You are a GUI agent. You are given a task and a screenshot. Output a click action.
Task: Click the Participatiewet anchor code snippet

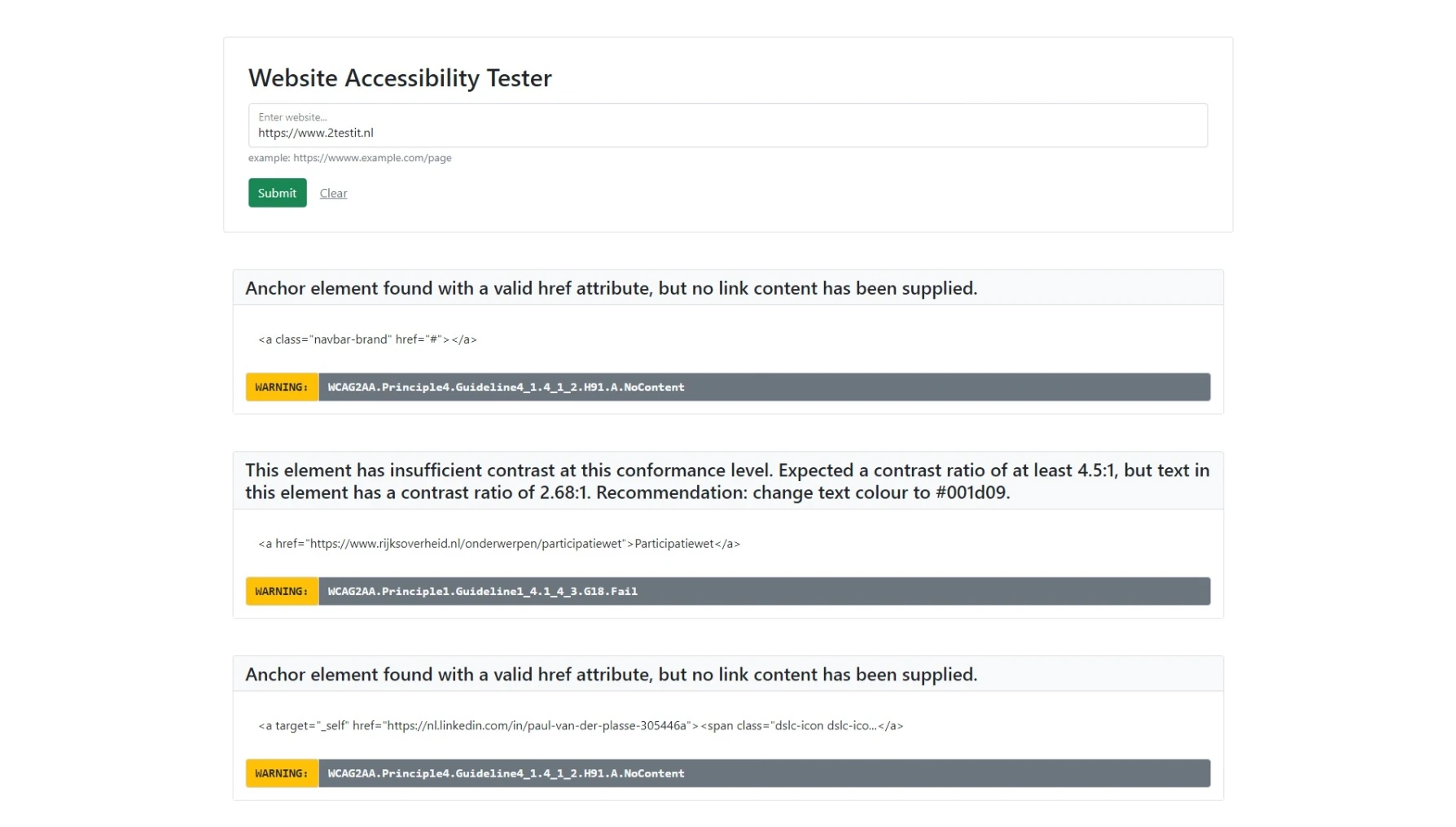[x=498, y=543]
